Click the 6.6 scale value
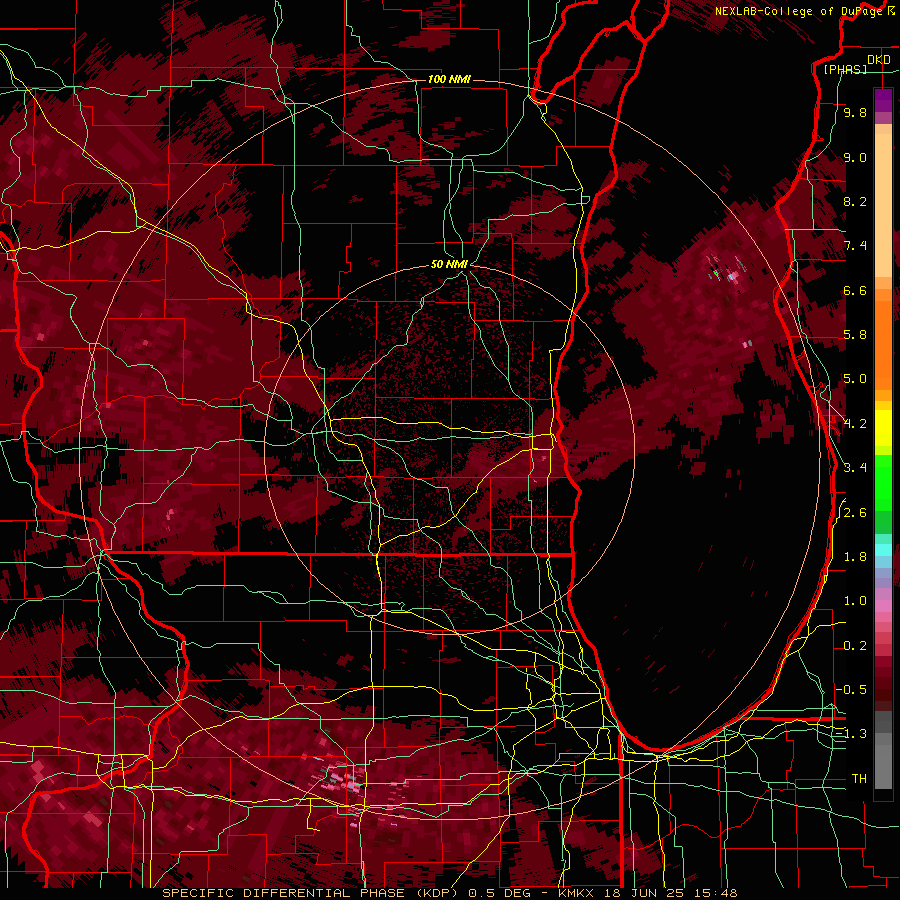Viewport: 900px width, 900px height. 855,290
